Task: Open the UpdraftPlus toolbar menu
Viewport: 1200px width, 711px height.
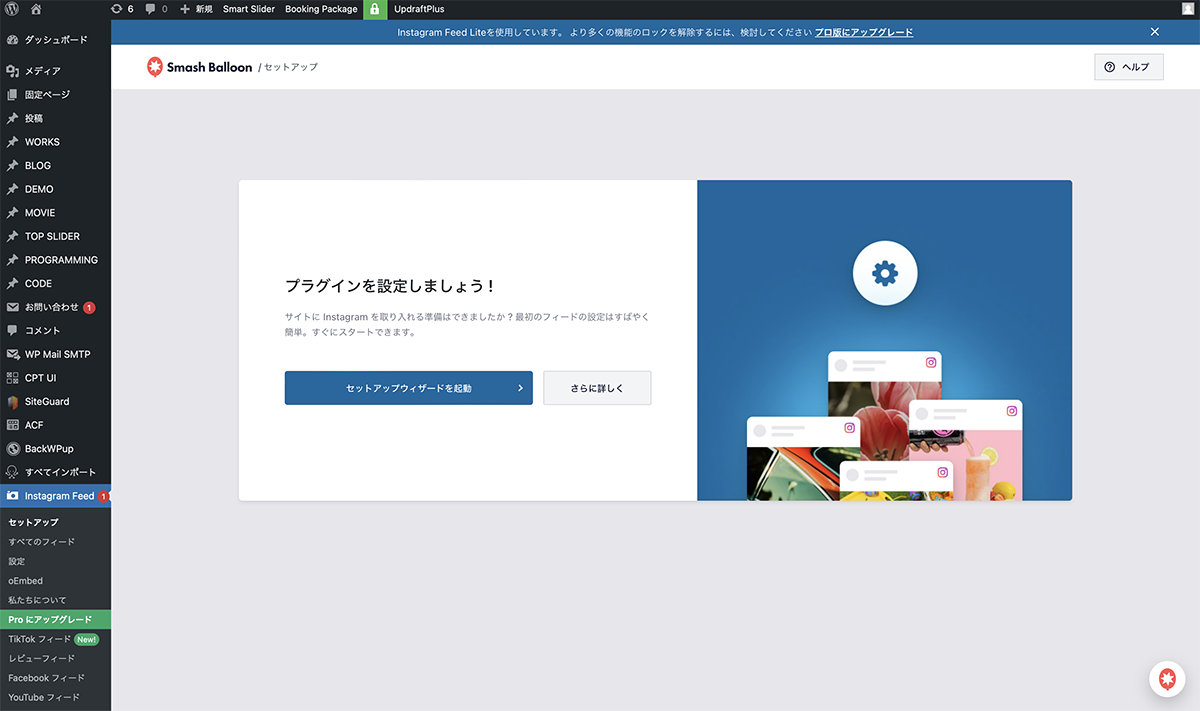Action: pyautogui.click(x=419, y=9)
